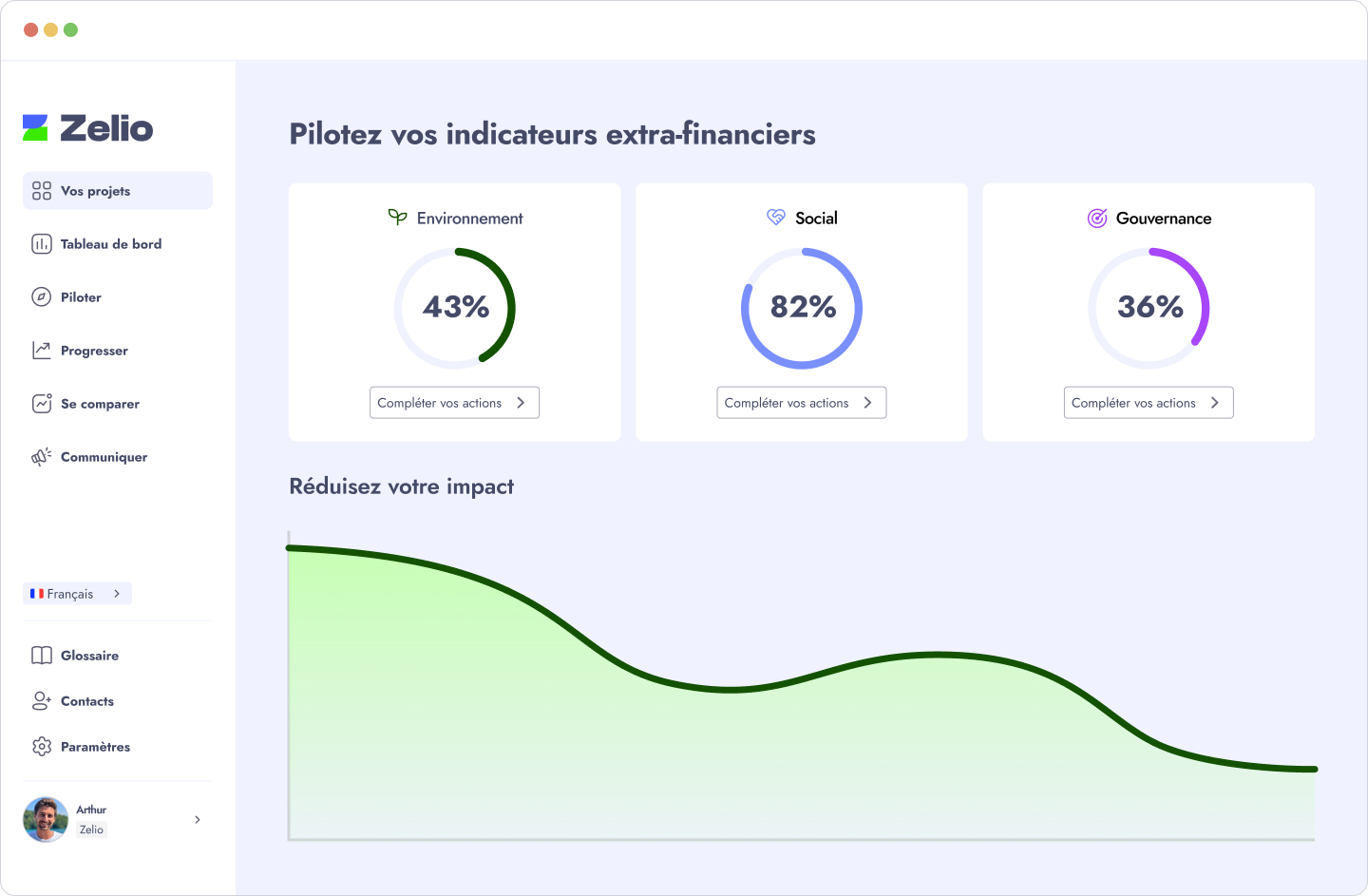Click the leaf icon above Environnement
Viewport: 1368px width, 896px height.
pyautogui.click(x=397, y=217)
